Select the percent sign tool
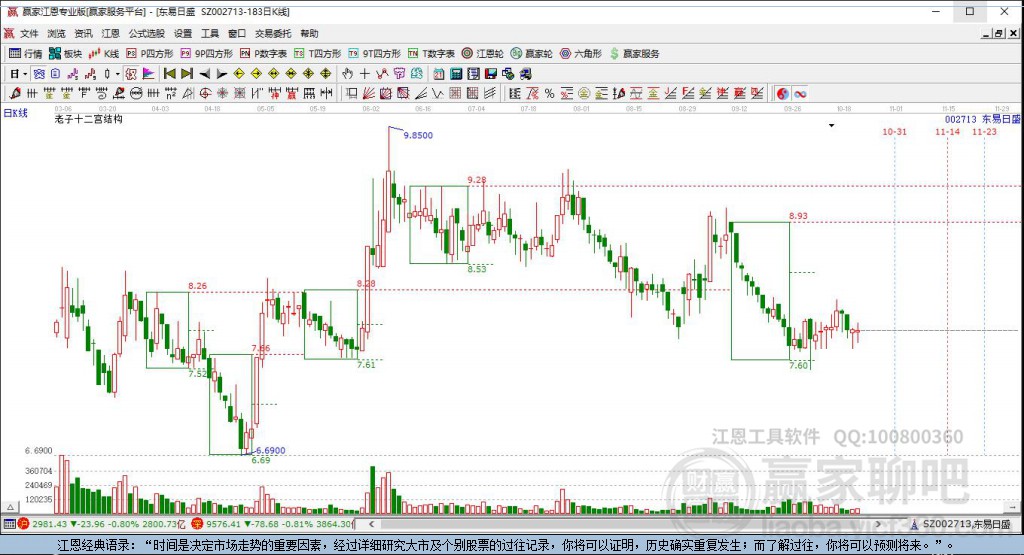The height and width of the screenshot is (555, 1024). pyautogui.click(x=549, y=94)
